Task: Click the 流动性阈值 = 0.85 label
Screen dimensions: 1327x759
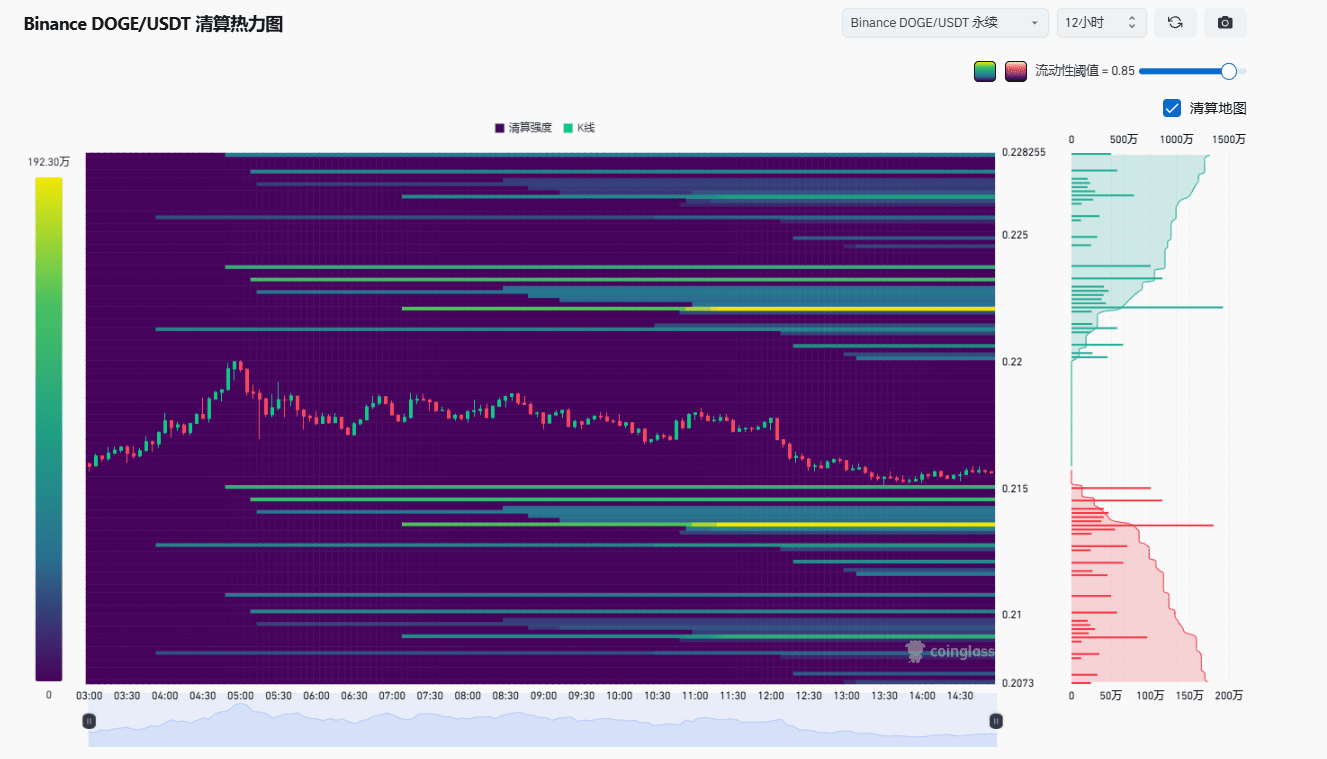Action: 1085,71
